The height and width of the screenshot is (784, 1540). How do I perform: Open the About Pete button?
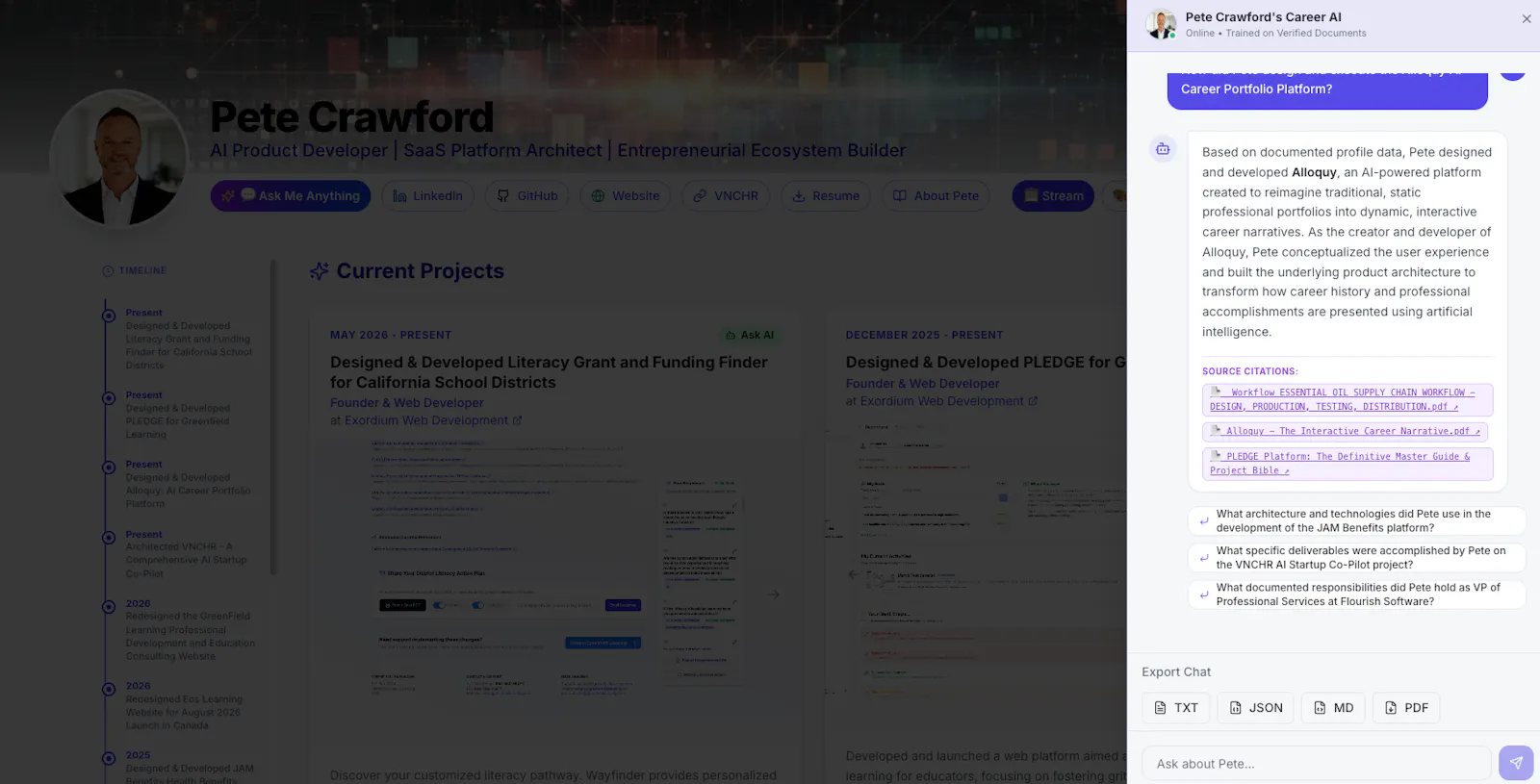pyautogui.click(x=936, y=196)
